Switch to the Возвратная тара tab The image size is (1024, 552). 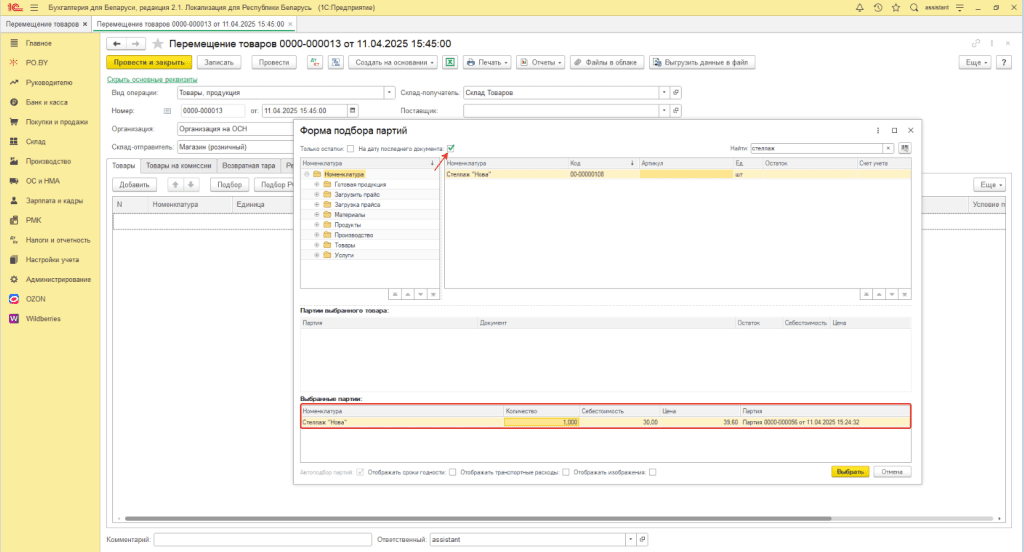click(249, 166)
